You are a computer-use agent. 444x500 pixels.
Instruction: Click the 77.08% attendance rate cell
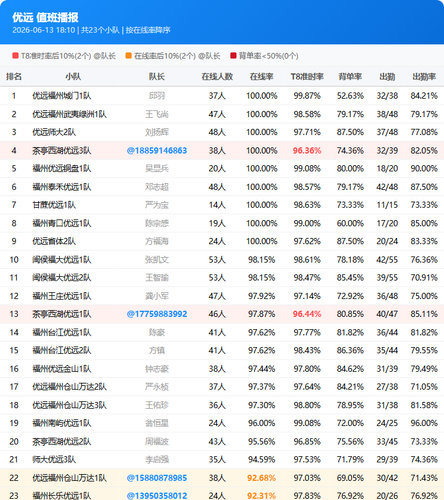click(424, 132)
